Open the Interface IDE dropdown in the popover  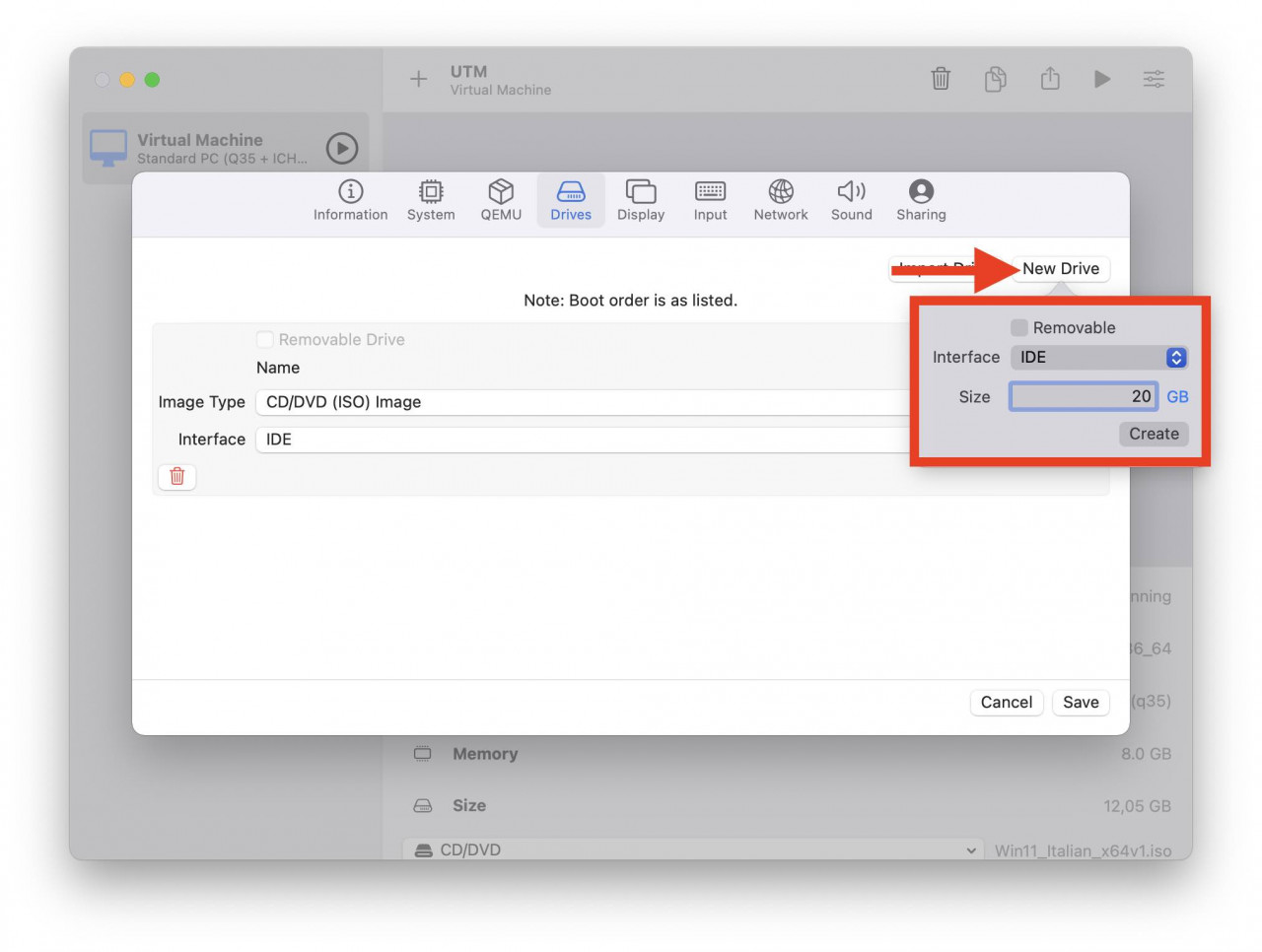(x=1099, y=357)
